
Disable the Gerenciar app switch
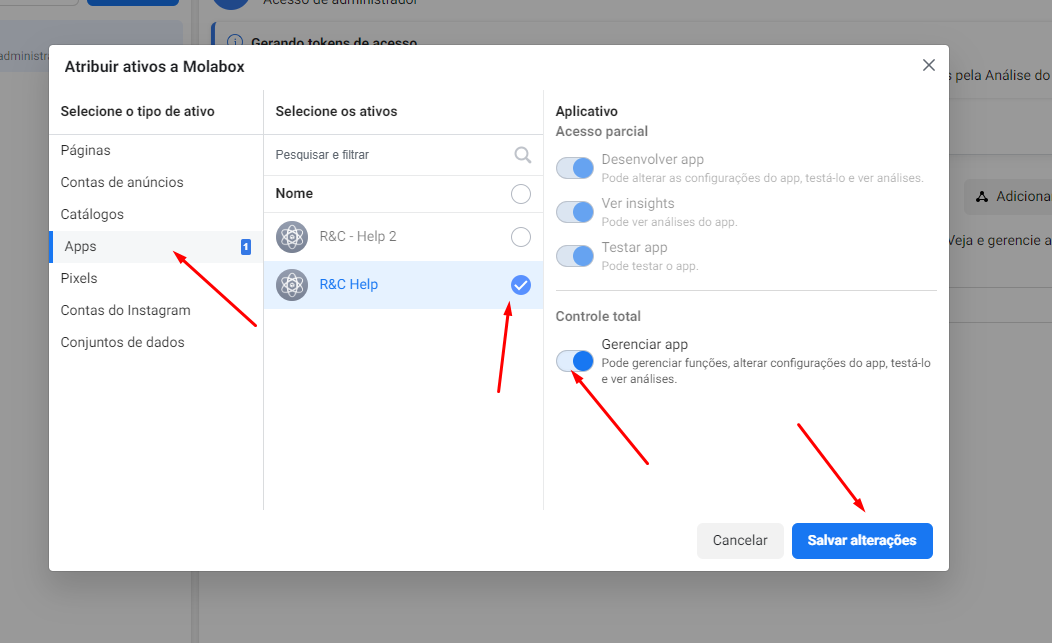(575, 361)
